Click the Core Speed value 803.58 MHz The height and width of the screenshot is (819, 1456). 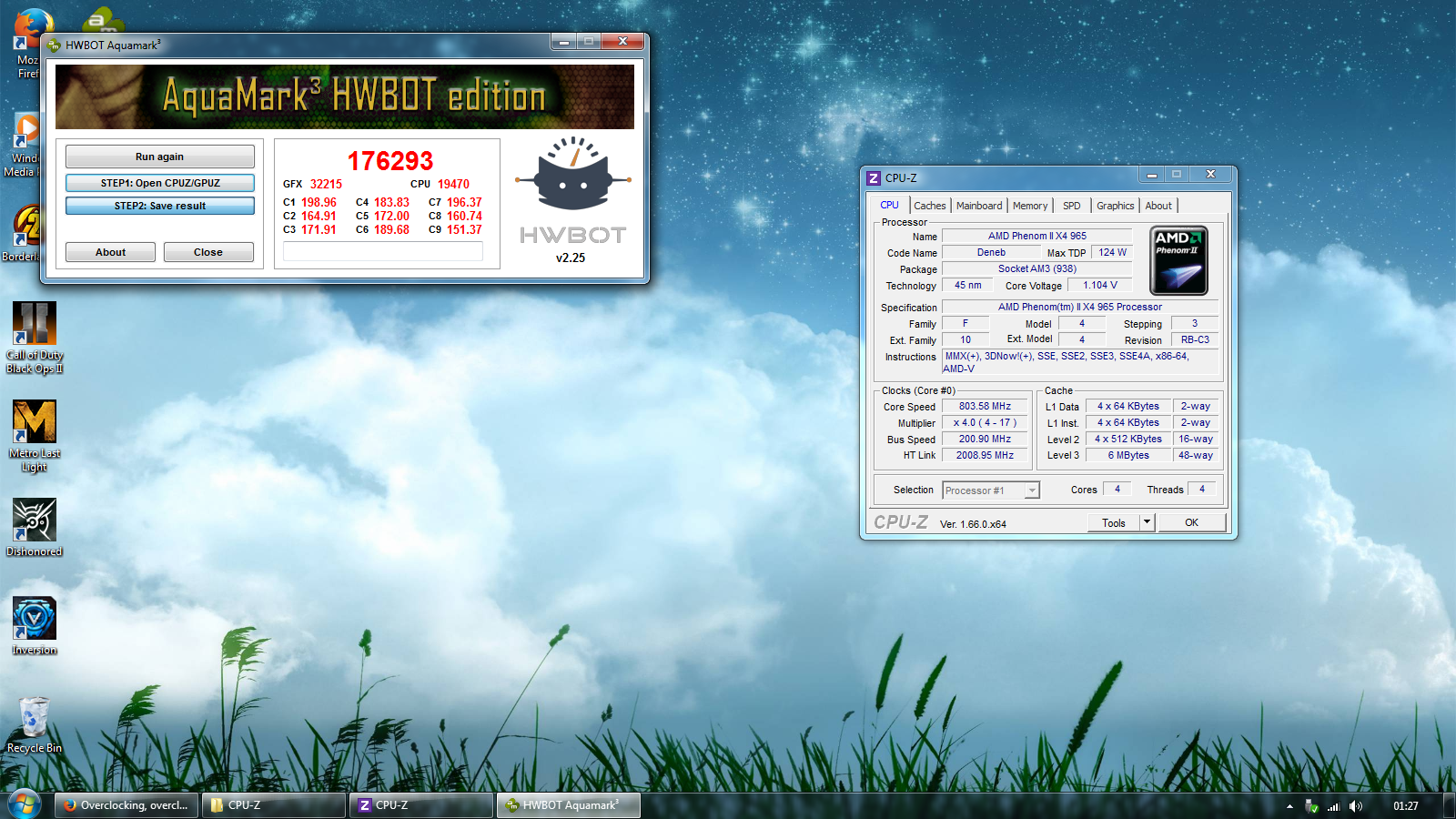click(985, 407)
